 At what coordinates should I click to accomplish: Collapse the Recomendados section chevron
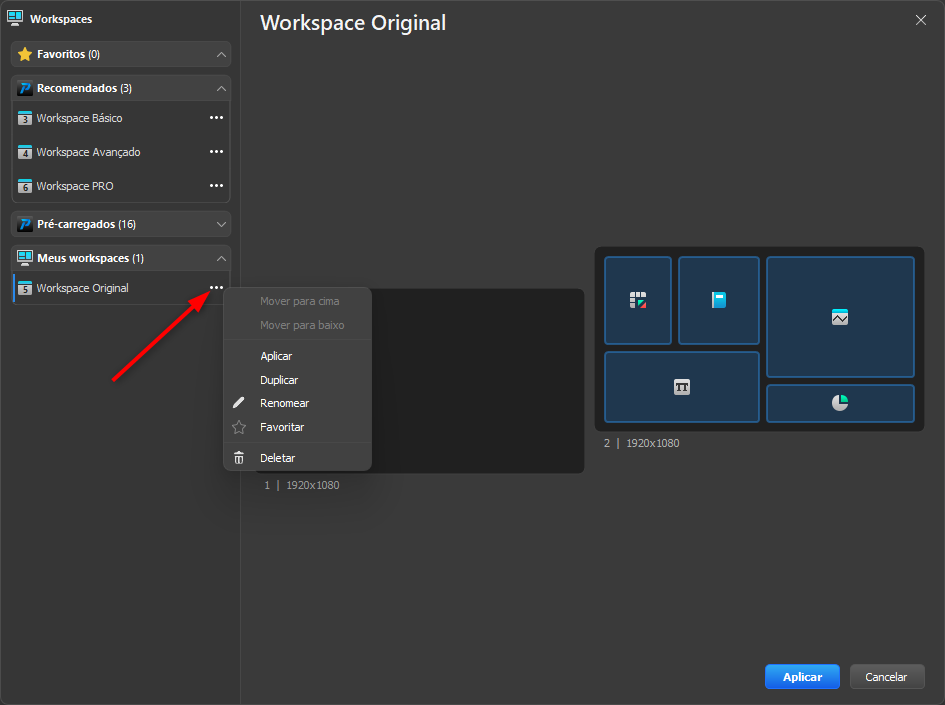pos(221,89)
